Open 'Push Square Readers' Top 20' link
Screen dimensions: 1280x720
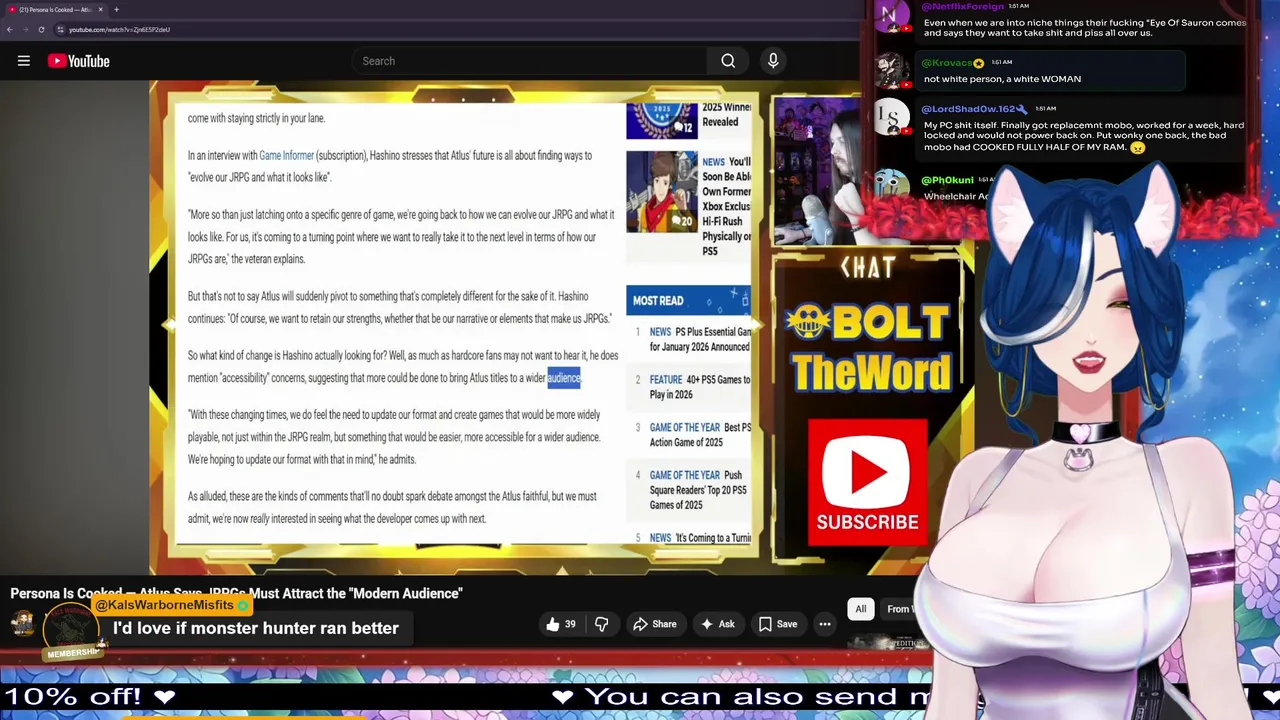click(699, 490)
